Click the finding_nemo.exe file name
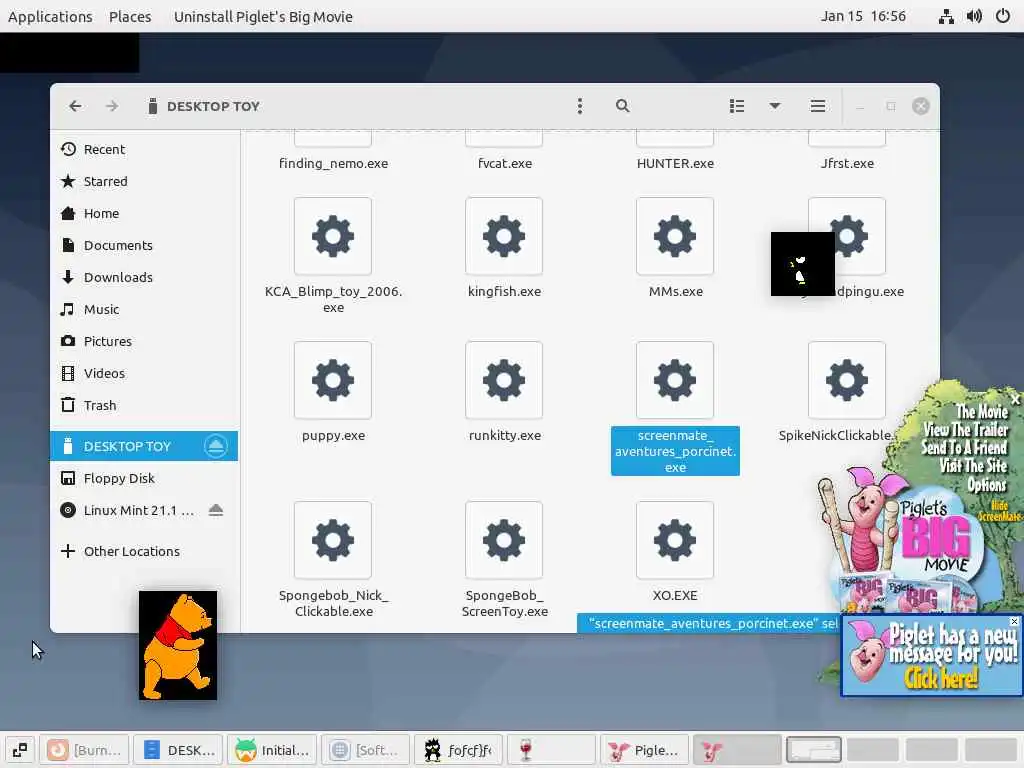Viewport: 1024px width, 768px height. [333, 163]
